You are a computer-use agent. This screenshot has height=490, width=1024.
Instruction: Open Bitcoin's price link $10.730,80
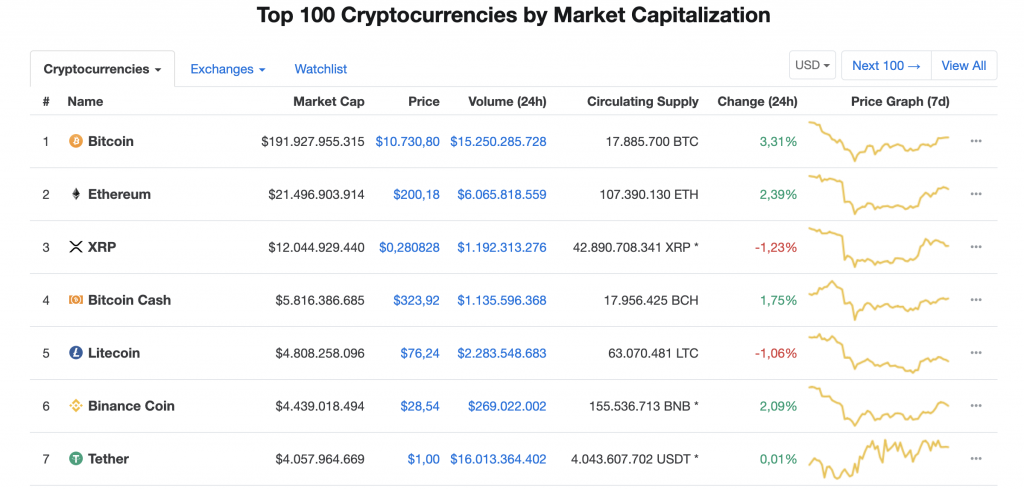coord(407,141)
